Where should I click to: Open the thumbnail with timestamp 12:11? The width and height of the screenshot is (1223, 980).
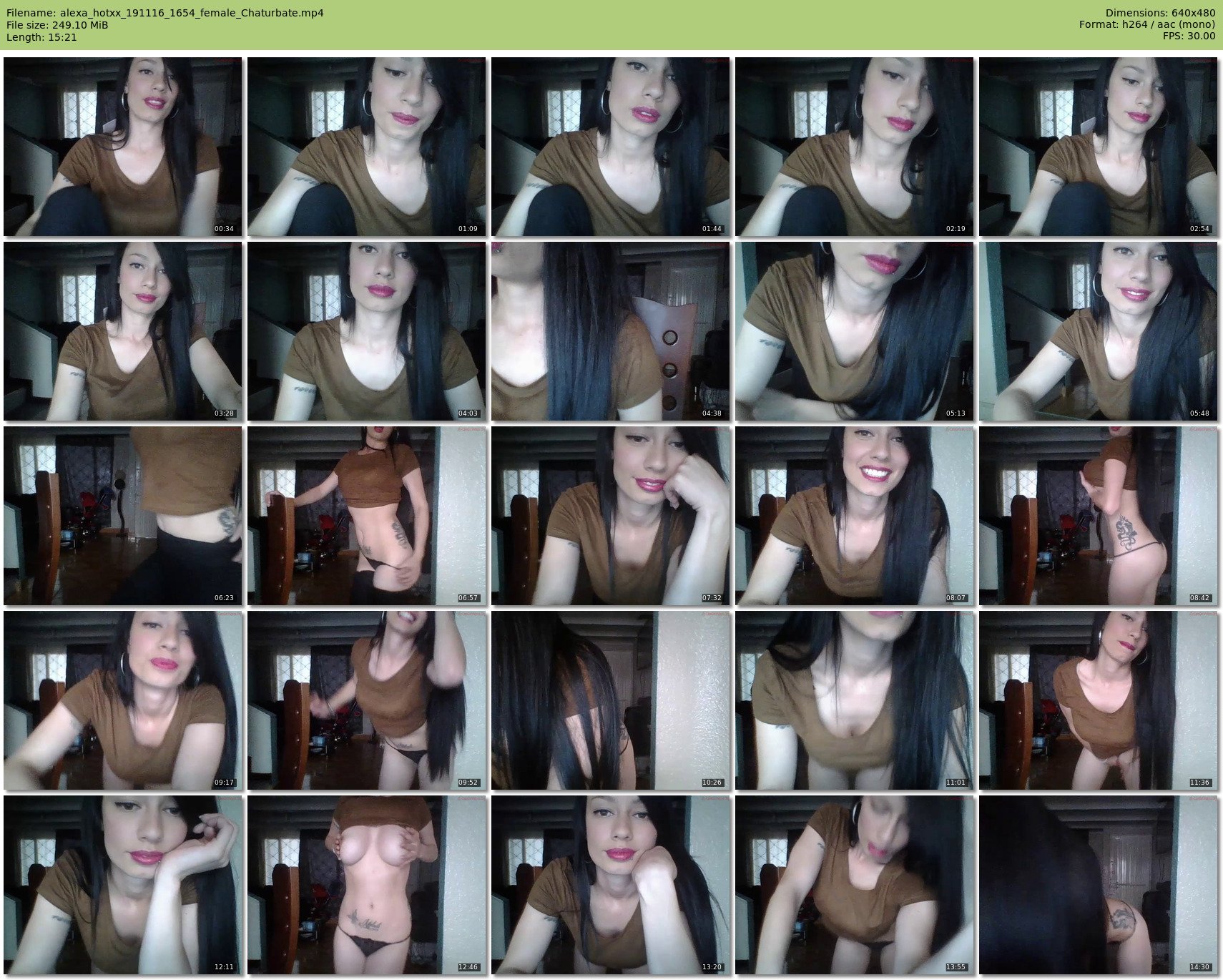122,885
